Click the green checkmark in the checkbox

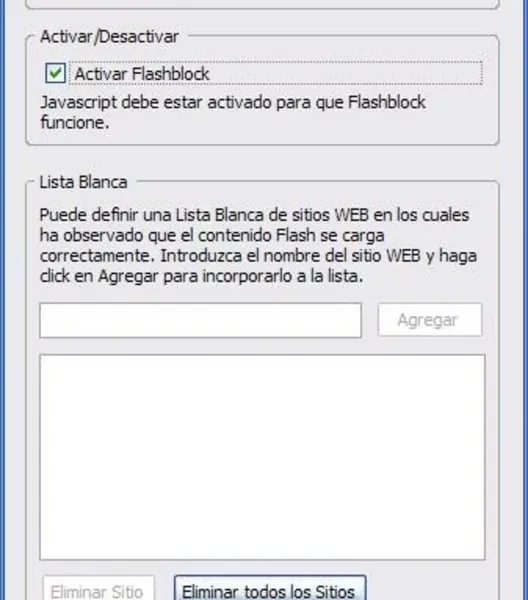click(56, 72)
